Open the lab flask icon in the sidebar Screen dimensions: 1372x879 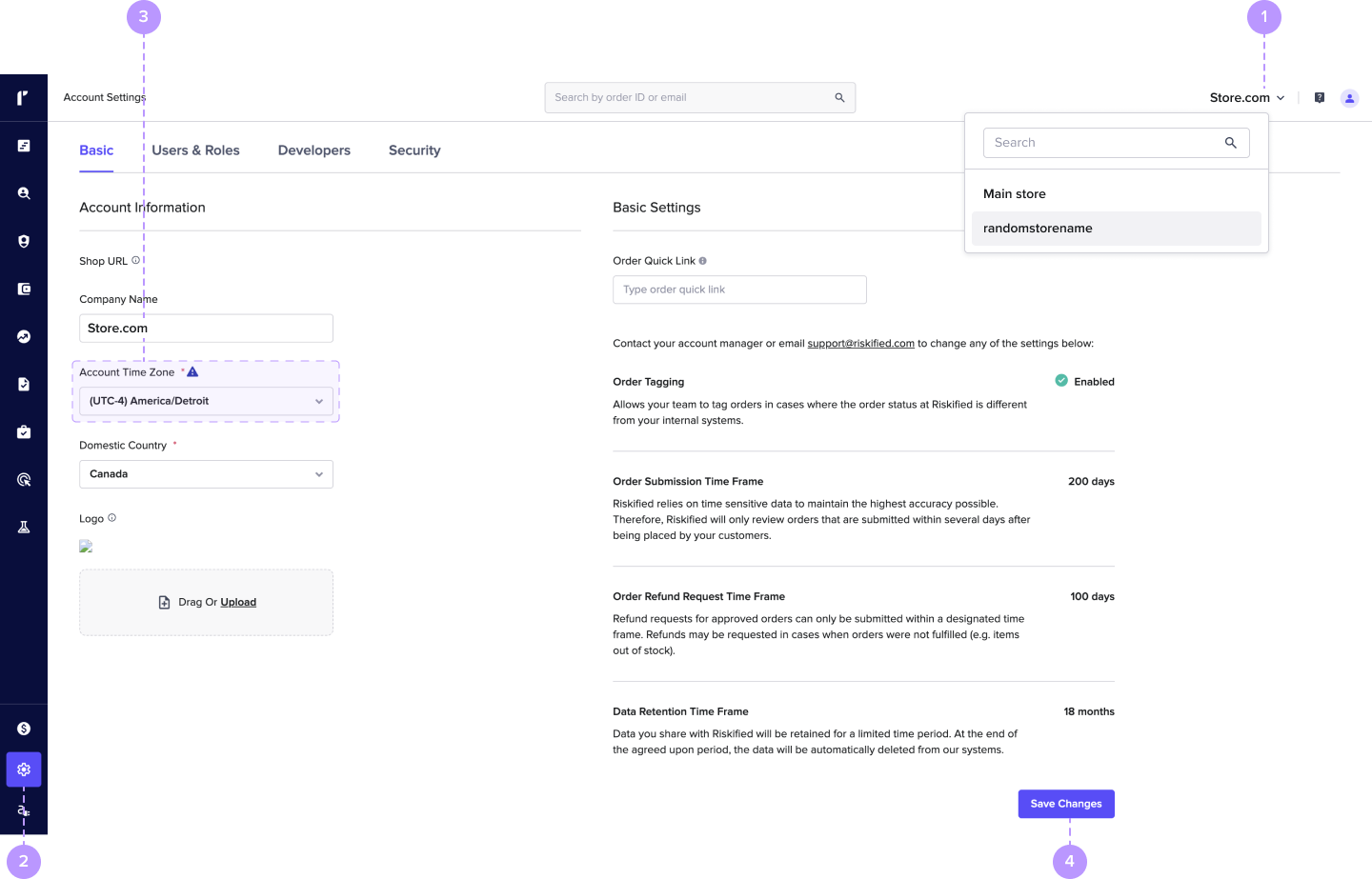pos(24,527)
